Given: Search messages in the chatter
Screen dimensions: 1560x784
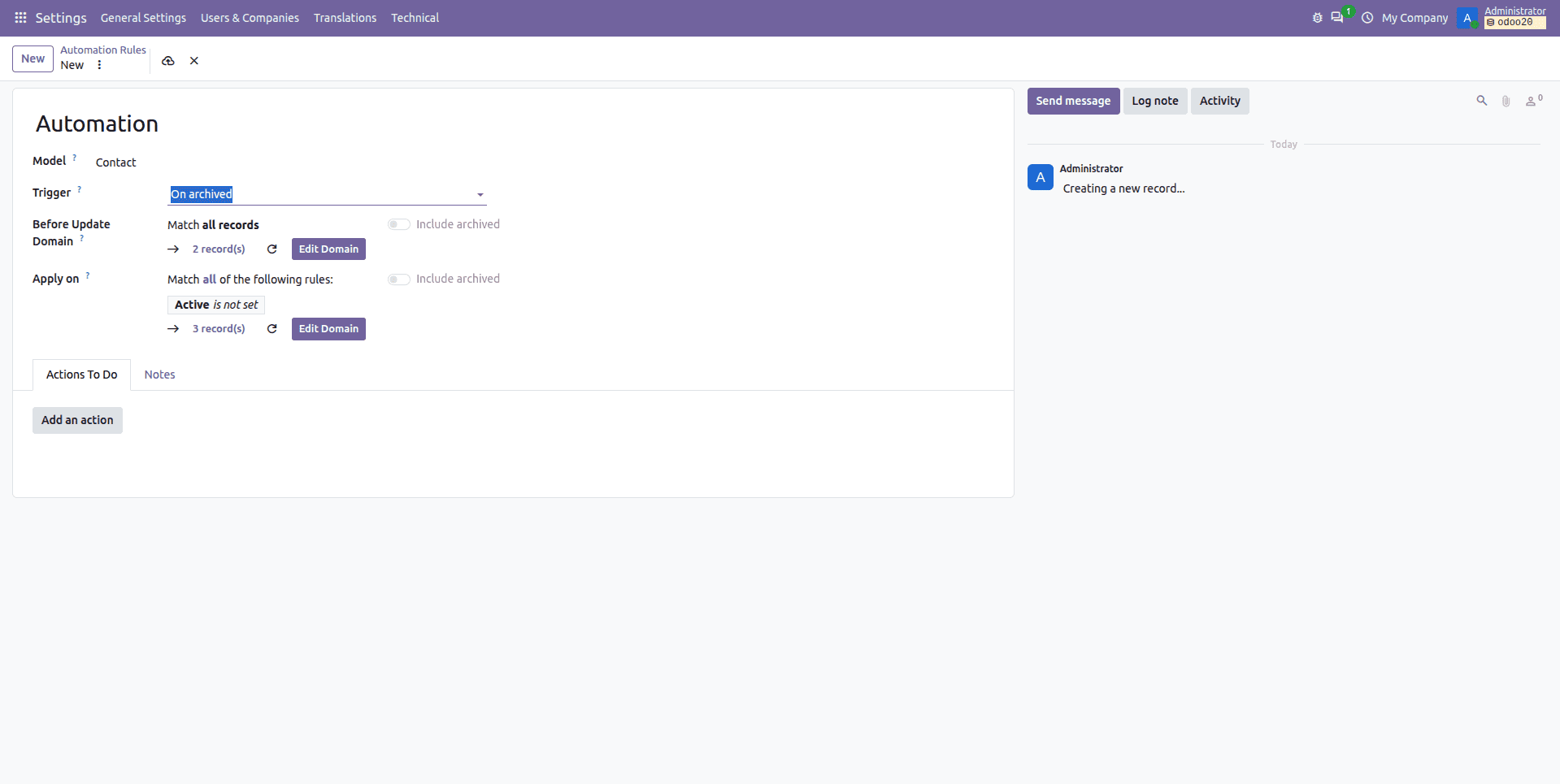Looking at the screenshot, I should 1482,101.
